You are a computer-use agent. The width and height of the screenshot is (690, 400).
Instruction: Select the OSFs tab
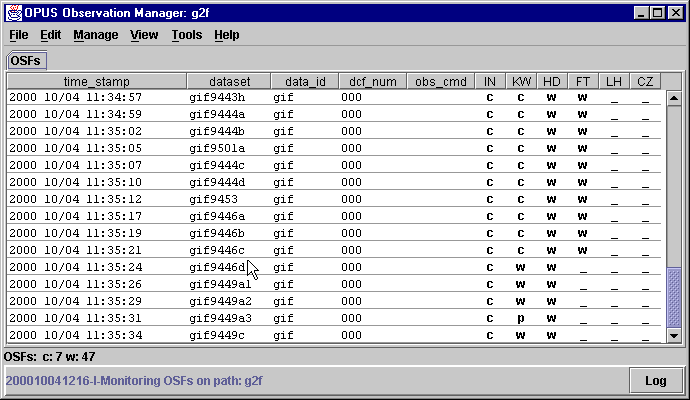25,61
